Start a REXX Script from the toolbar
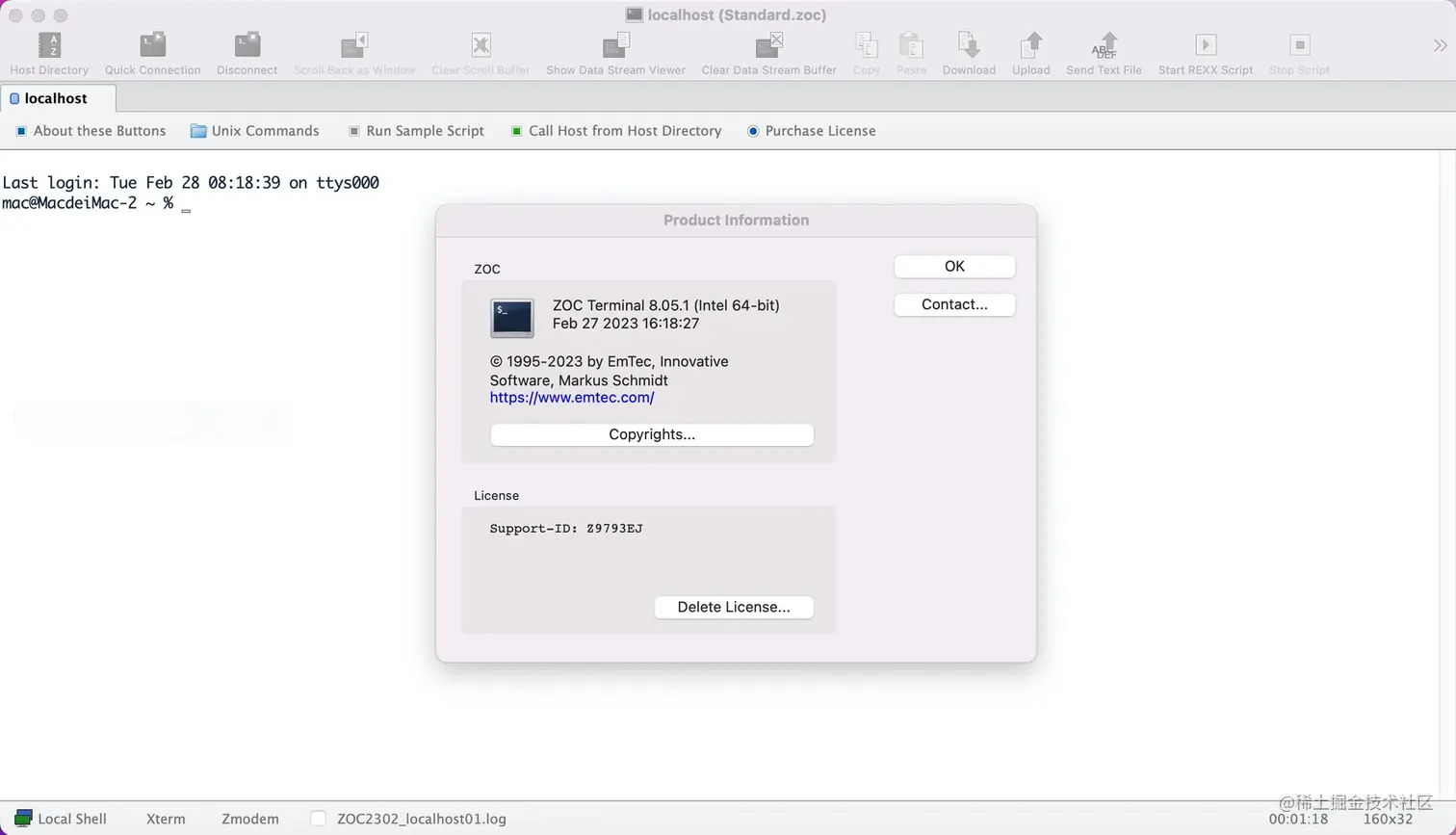Viewport: 1456px width, 835px height. 1205,45
